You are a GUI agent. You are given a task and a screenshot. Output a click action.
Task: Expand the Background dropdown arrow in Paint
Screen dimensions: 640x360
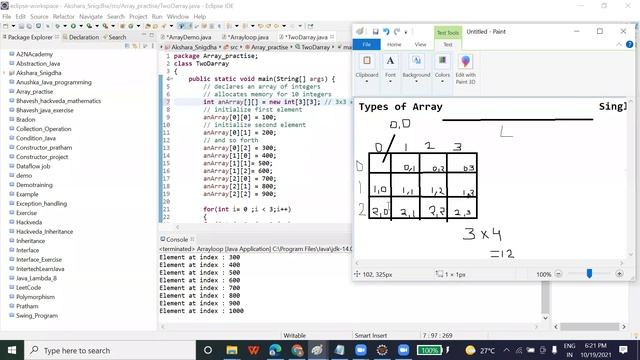(416, 82)
